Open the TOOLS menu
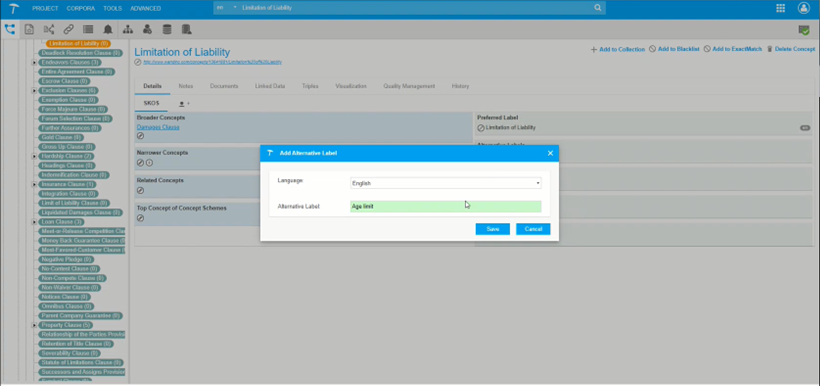820x386 pixels. pos(112,8)
